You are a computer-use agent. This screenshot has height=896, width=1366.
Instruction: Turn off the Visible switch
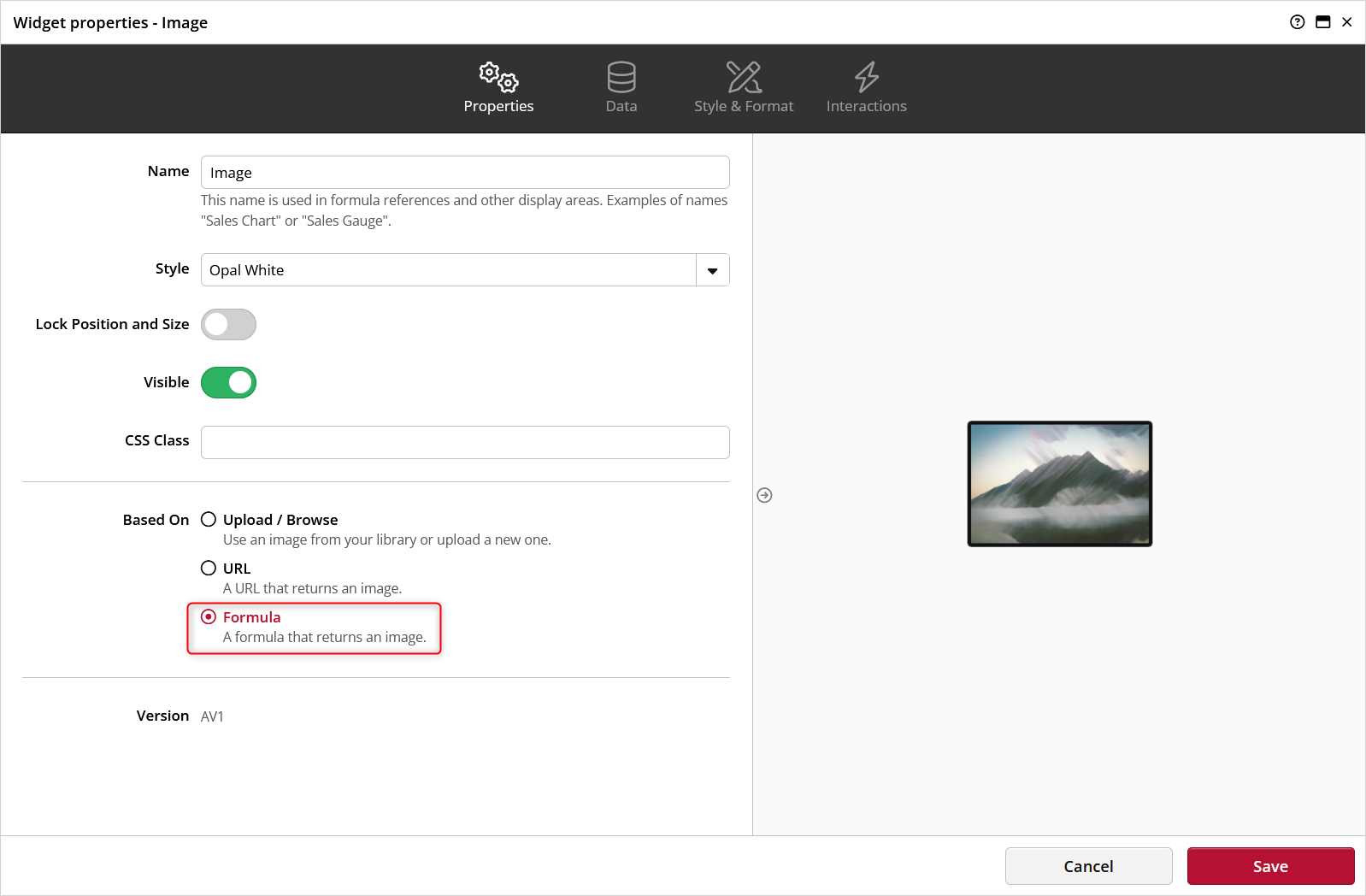point(228,383)
